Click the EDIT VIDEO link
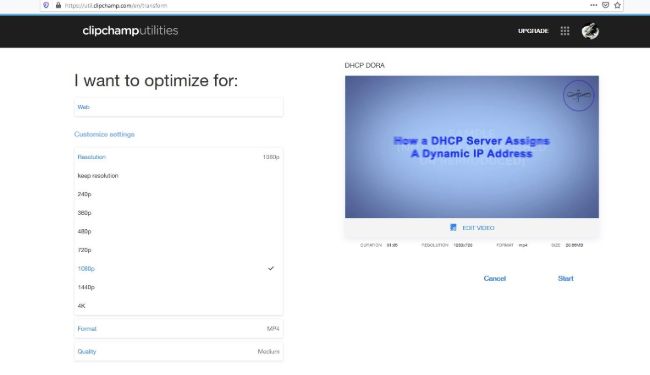 [478, 228]
